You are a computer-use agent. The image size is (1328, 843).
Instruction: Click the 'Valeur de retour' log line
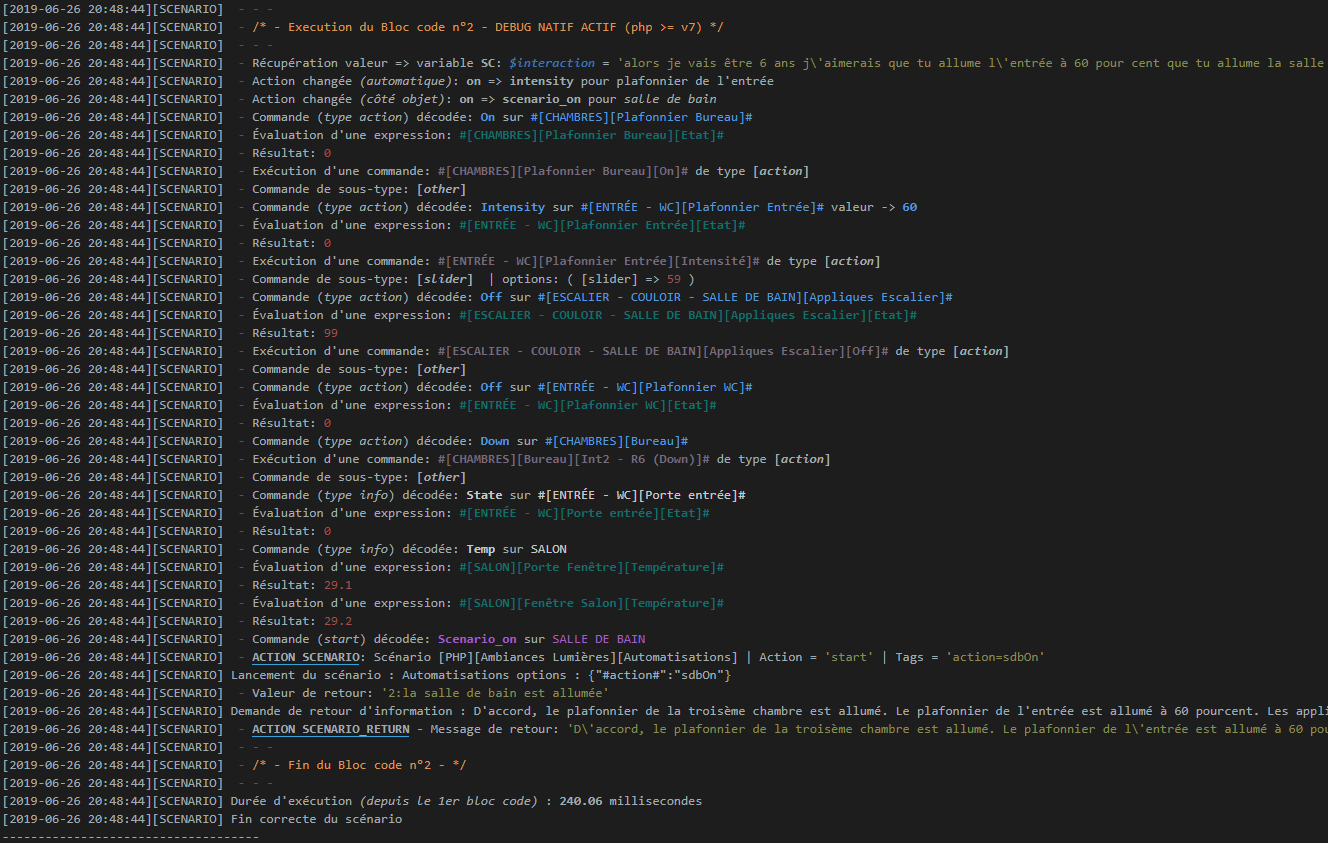point(430,693)
